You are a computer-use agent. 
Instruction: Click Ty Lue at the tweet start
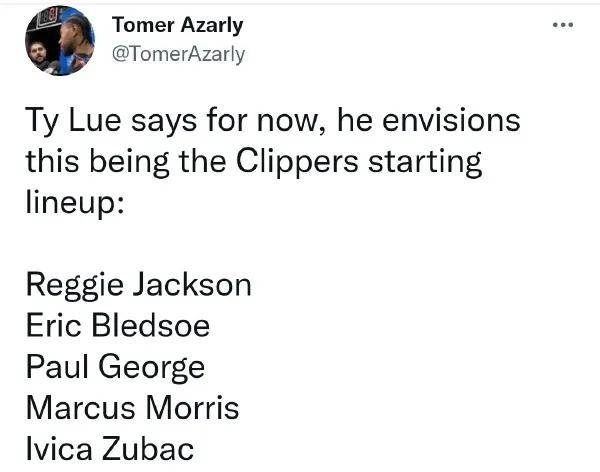point(73,121)
